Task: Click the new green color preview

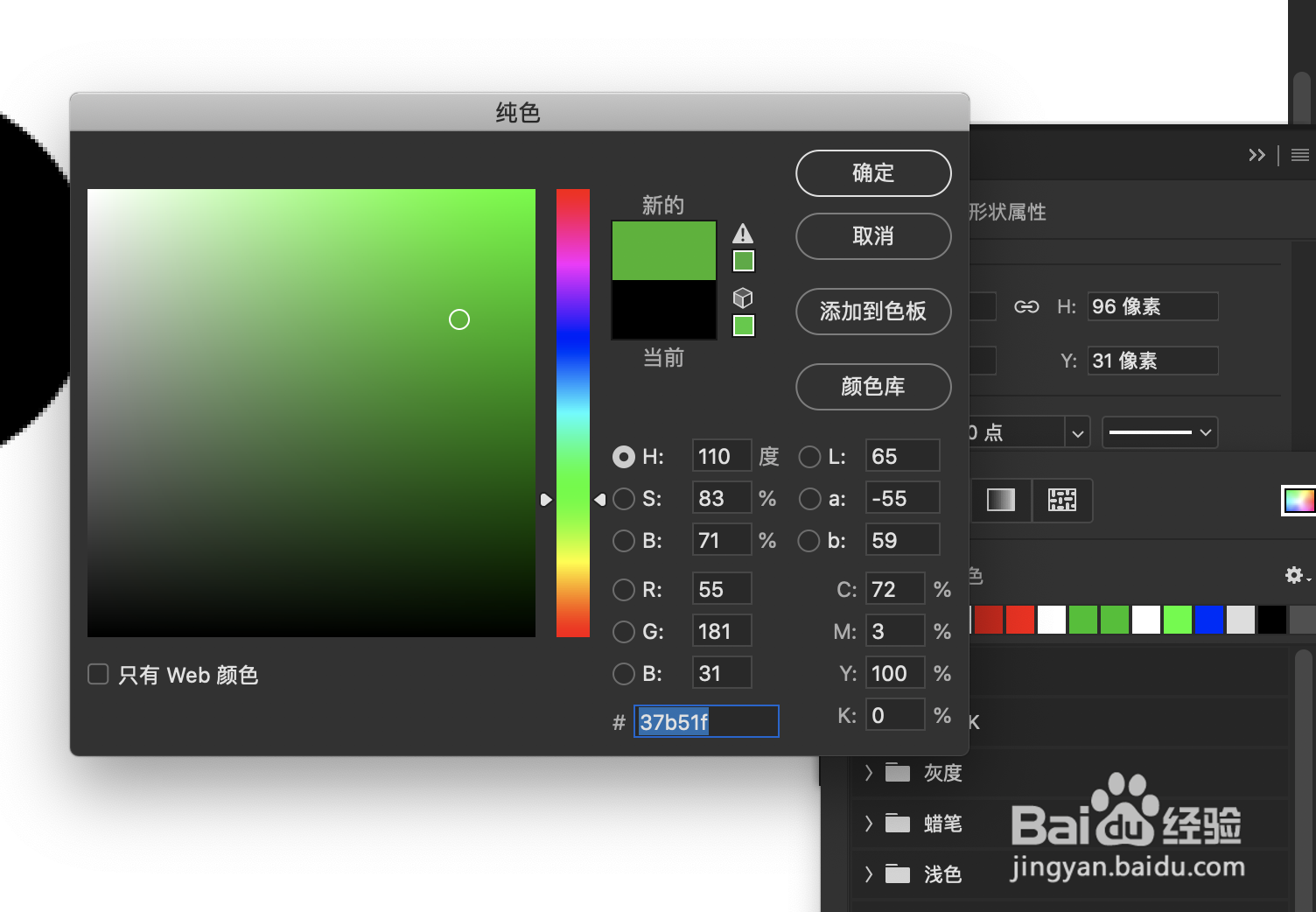Action: coord(664,250)
